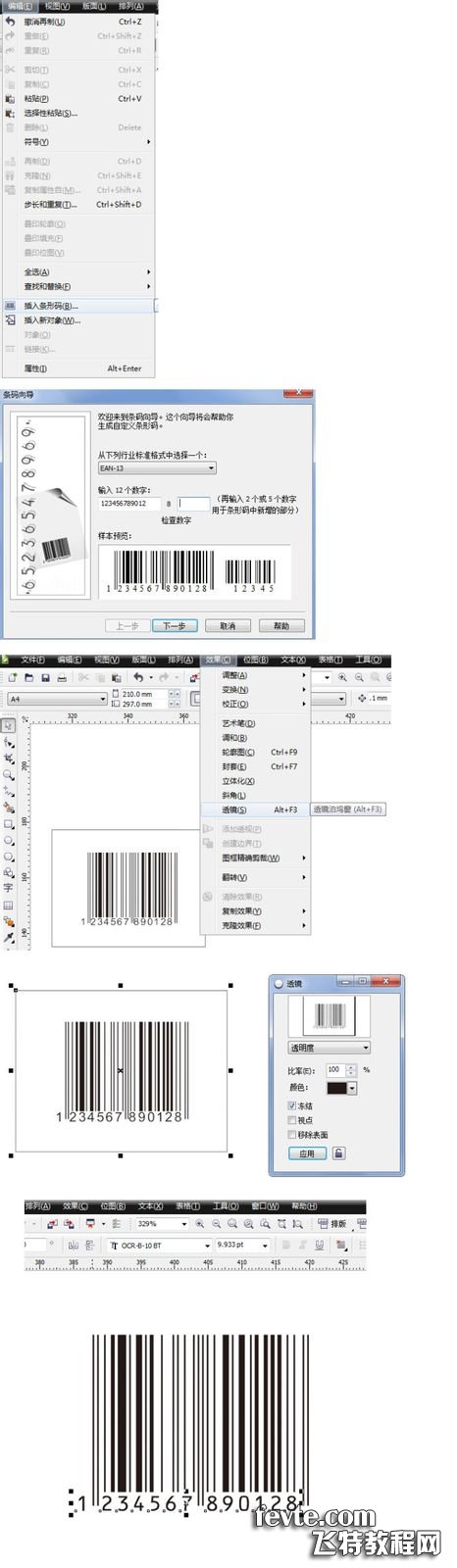
Task: Click the paste special icon beside 选择性粘贴
Action: pyautogui.click(x=11, y=113)
